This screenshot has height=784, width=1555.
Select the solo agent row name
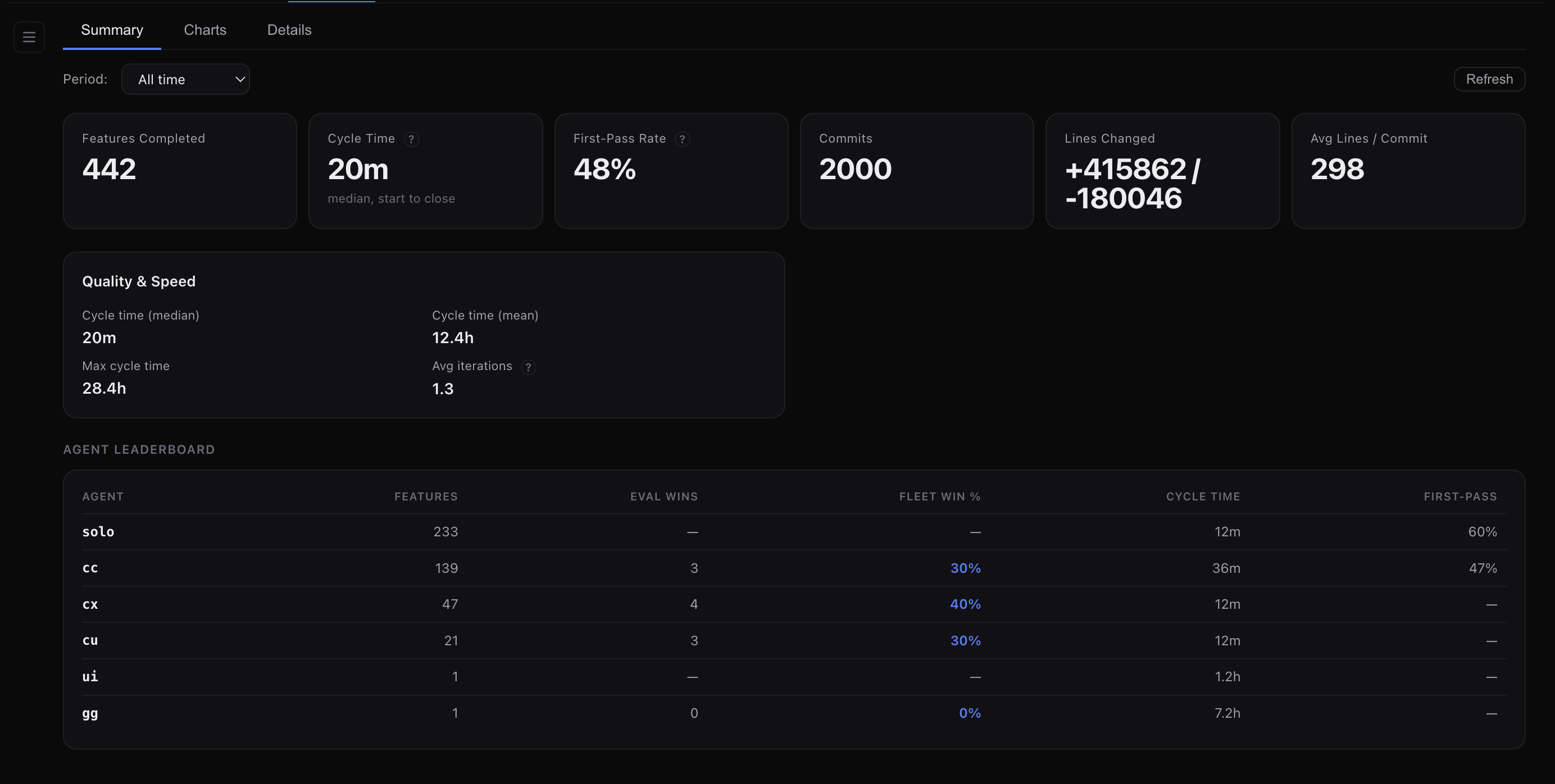click(98, 532)
